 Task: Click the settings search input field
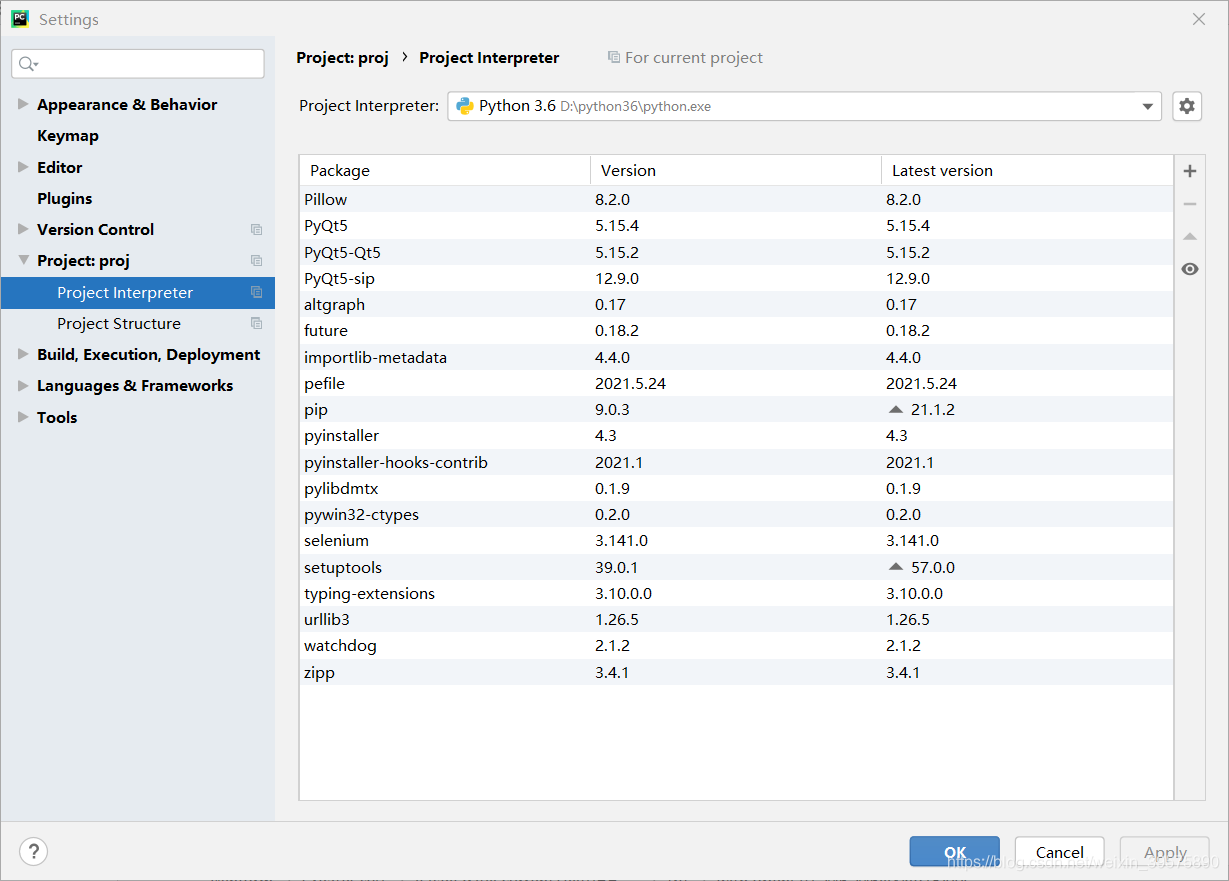(138, 64)
